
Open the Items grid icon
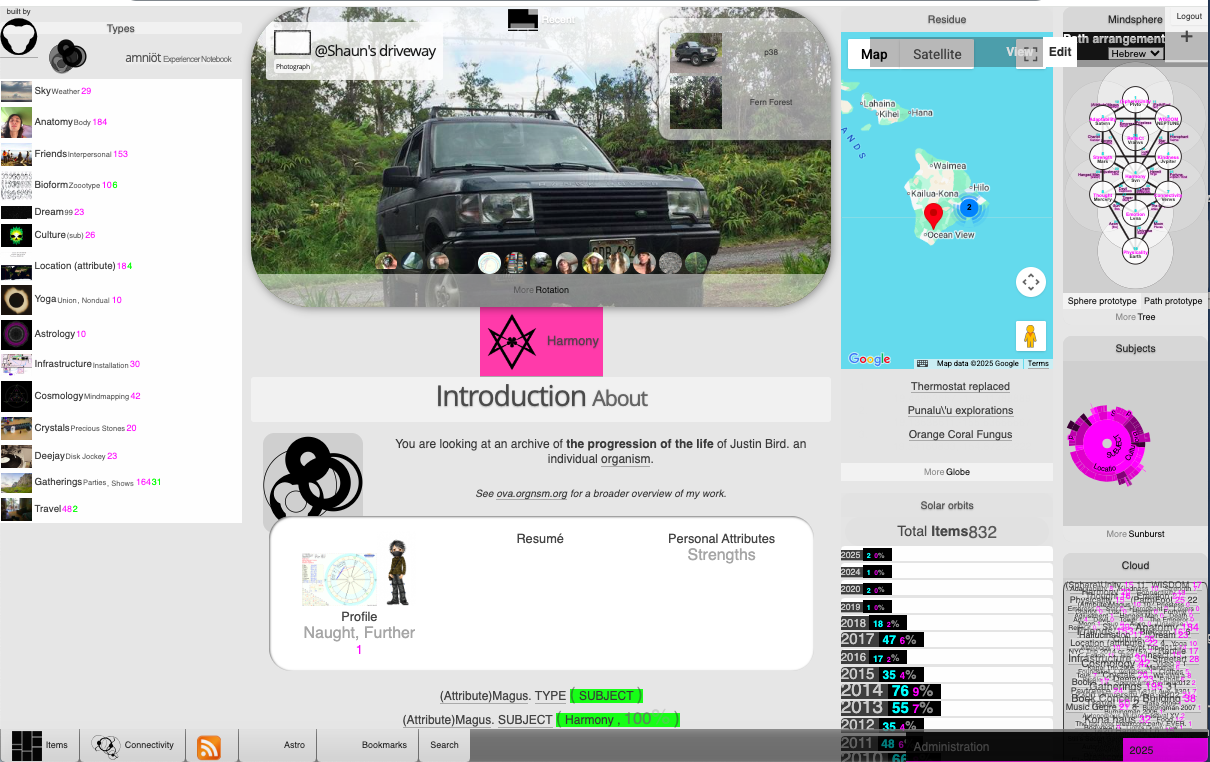(x=27, y=745)
